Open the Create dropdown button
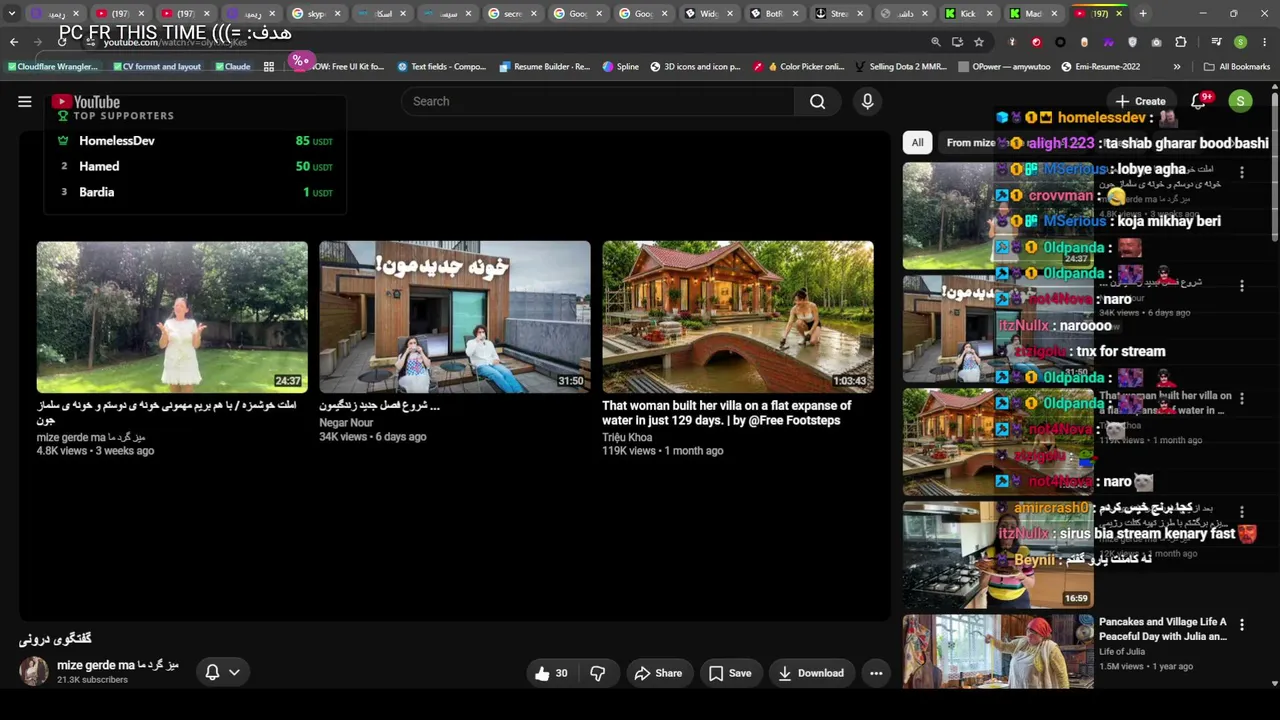1280x720 pixels. tap(1140, 101)
